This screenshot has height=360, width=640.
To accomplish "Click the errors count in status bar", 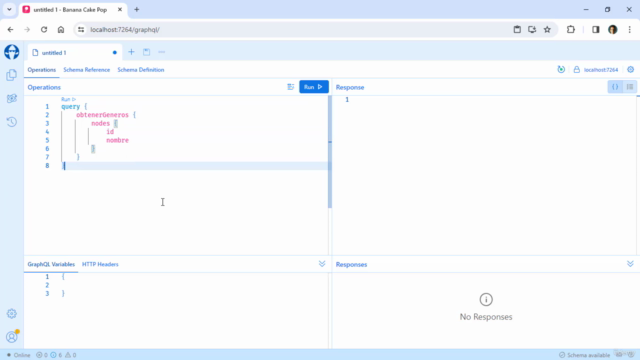I will click(x=42, y=355).
